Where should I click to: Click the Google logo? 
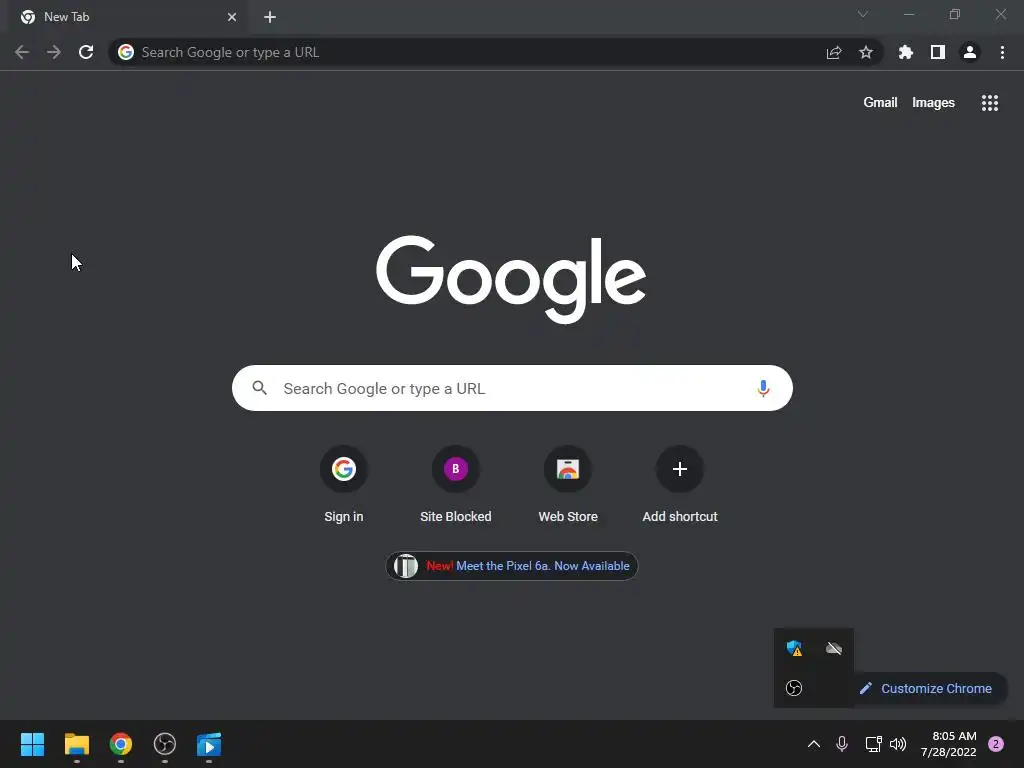point(511,279)
